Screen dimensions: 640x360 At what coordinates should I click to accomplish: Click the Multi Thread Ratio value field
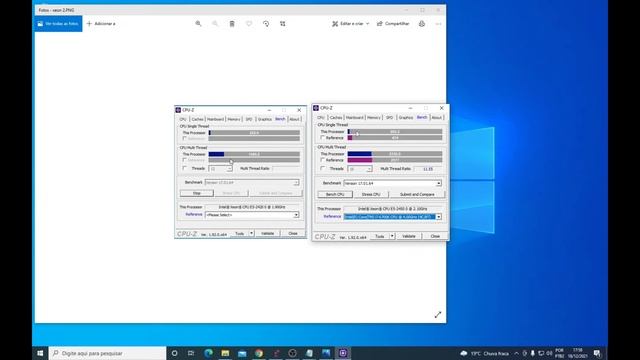coord(428,169)
